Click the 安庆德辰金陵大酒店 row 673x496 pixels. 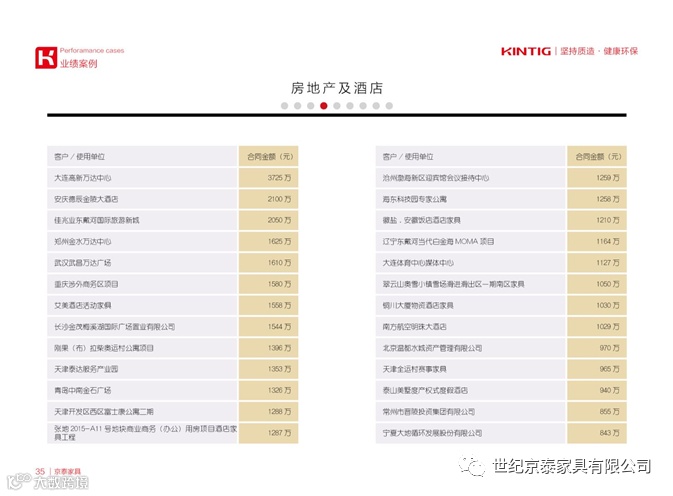pyautogui.click(x=142, y=199)
